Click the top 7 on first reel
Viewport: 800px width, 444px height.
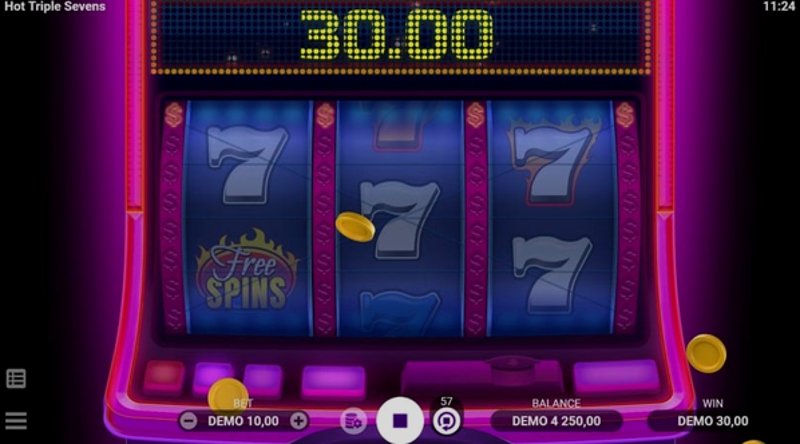[x=247, y=164]
